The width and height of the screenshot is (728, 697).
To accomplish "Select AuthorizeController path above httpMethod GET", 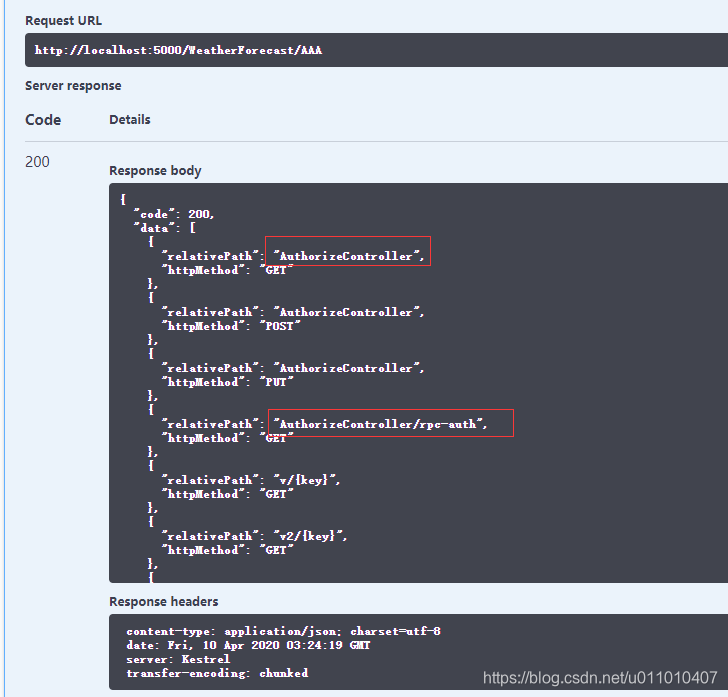I will point(348,256).
